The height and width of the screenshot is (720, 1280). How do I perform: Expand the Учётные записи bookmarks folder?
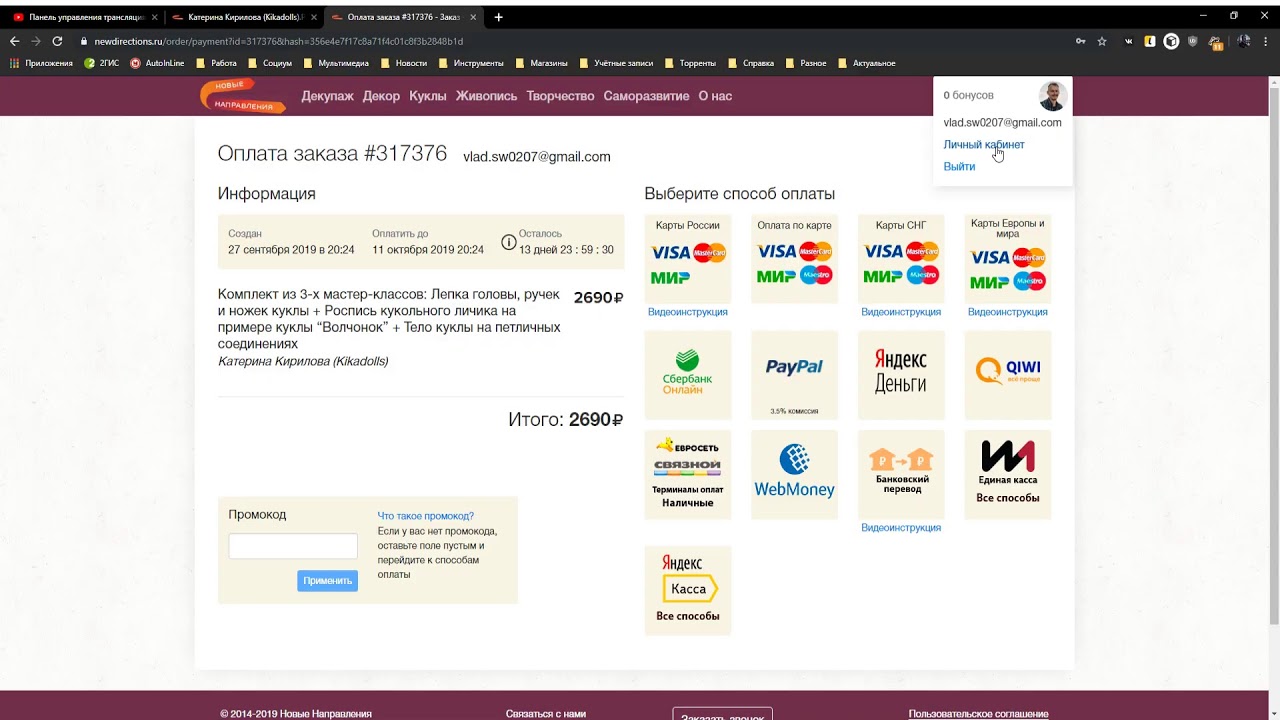coord(615,63)
